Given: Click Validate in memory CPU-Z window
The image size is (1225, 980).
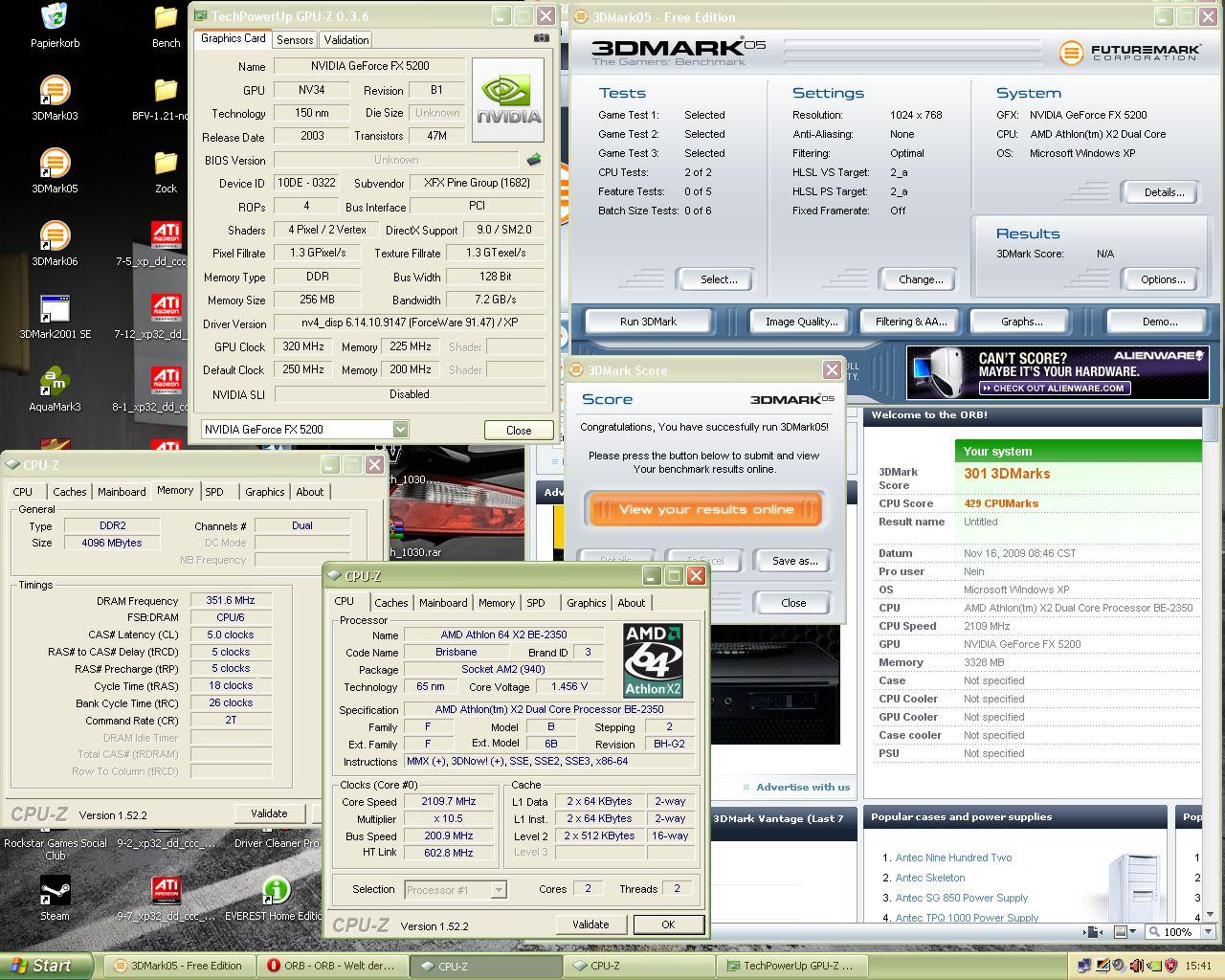Looking at the screenshot, I should [x=269, y=813].
